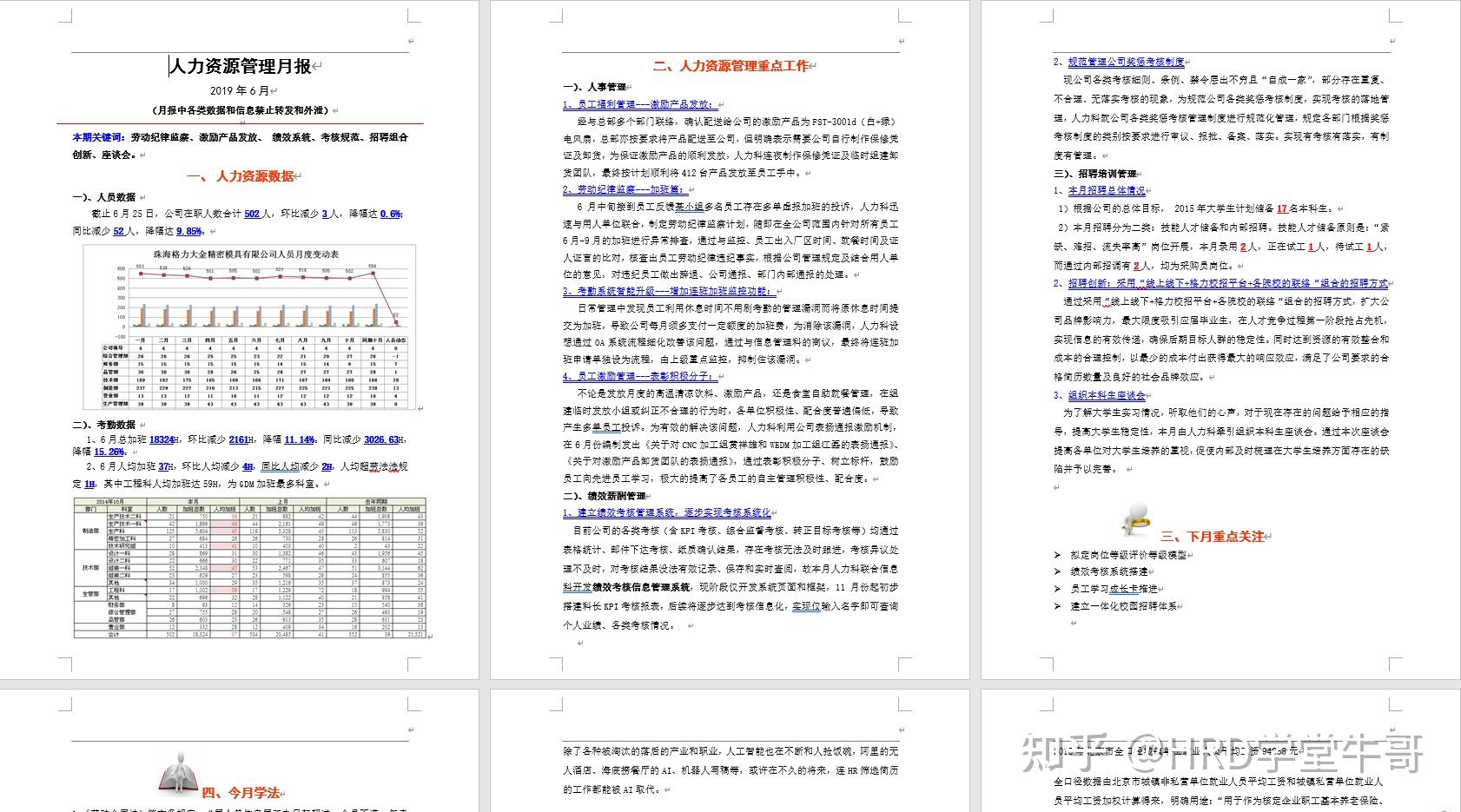
Task: Click heading '一、人力资源数据'
Action: point(240,176)
